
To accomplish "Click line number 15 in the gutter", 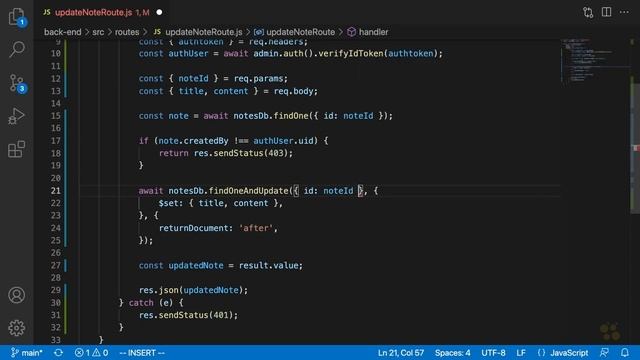I will 56,116.
